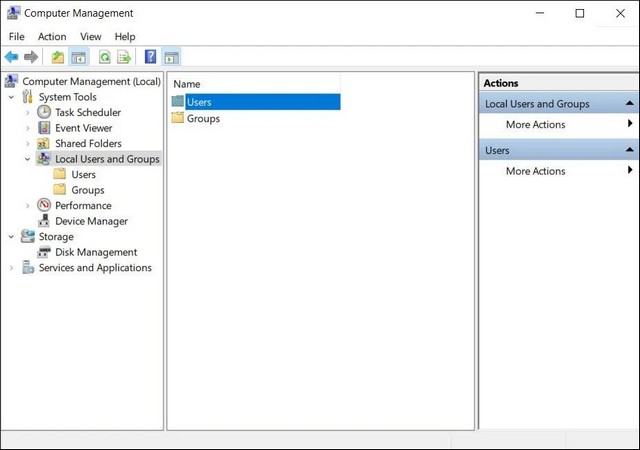Collapse the Users actions section arrow
This screenshot has height=450, width=640.
click(629, 150)
